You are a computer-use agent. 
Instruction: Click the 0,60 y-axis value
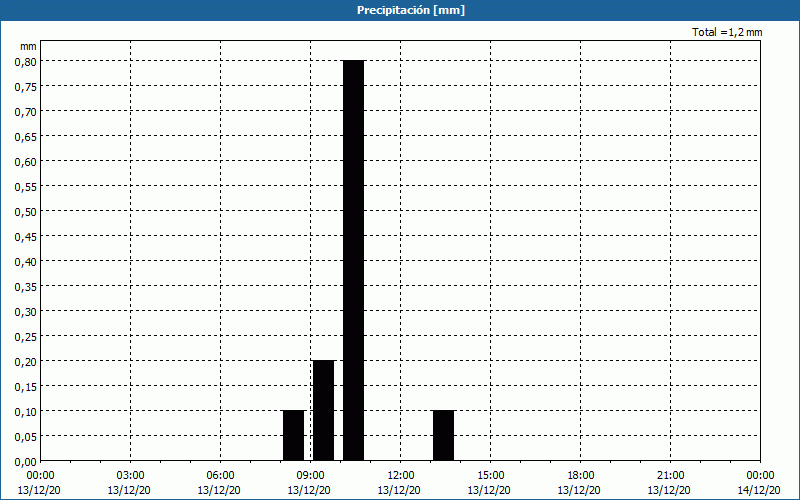26,162
